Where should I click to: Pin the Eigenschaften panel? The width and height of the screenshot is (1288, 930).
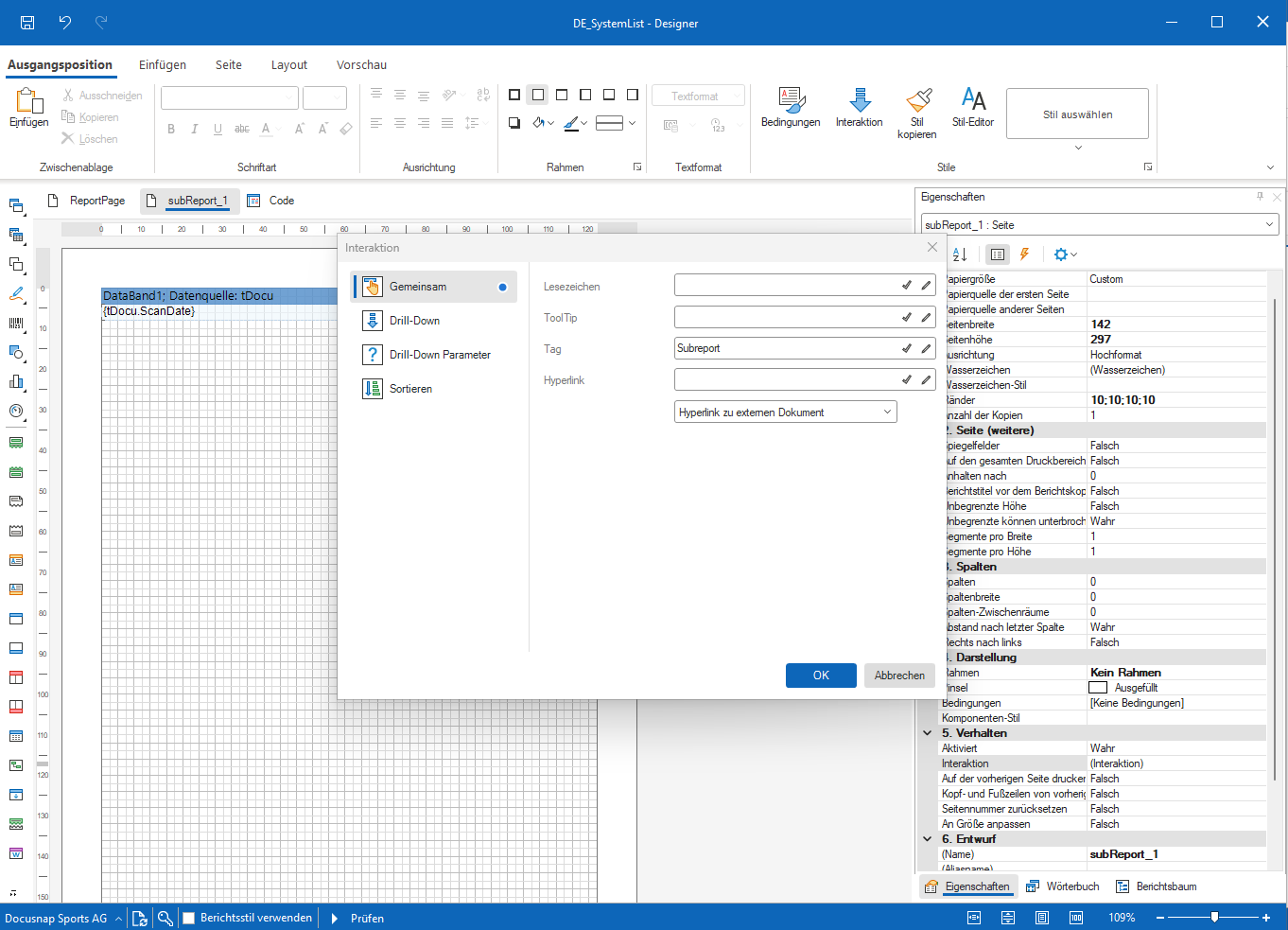tap(1260, 197)
